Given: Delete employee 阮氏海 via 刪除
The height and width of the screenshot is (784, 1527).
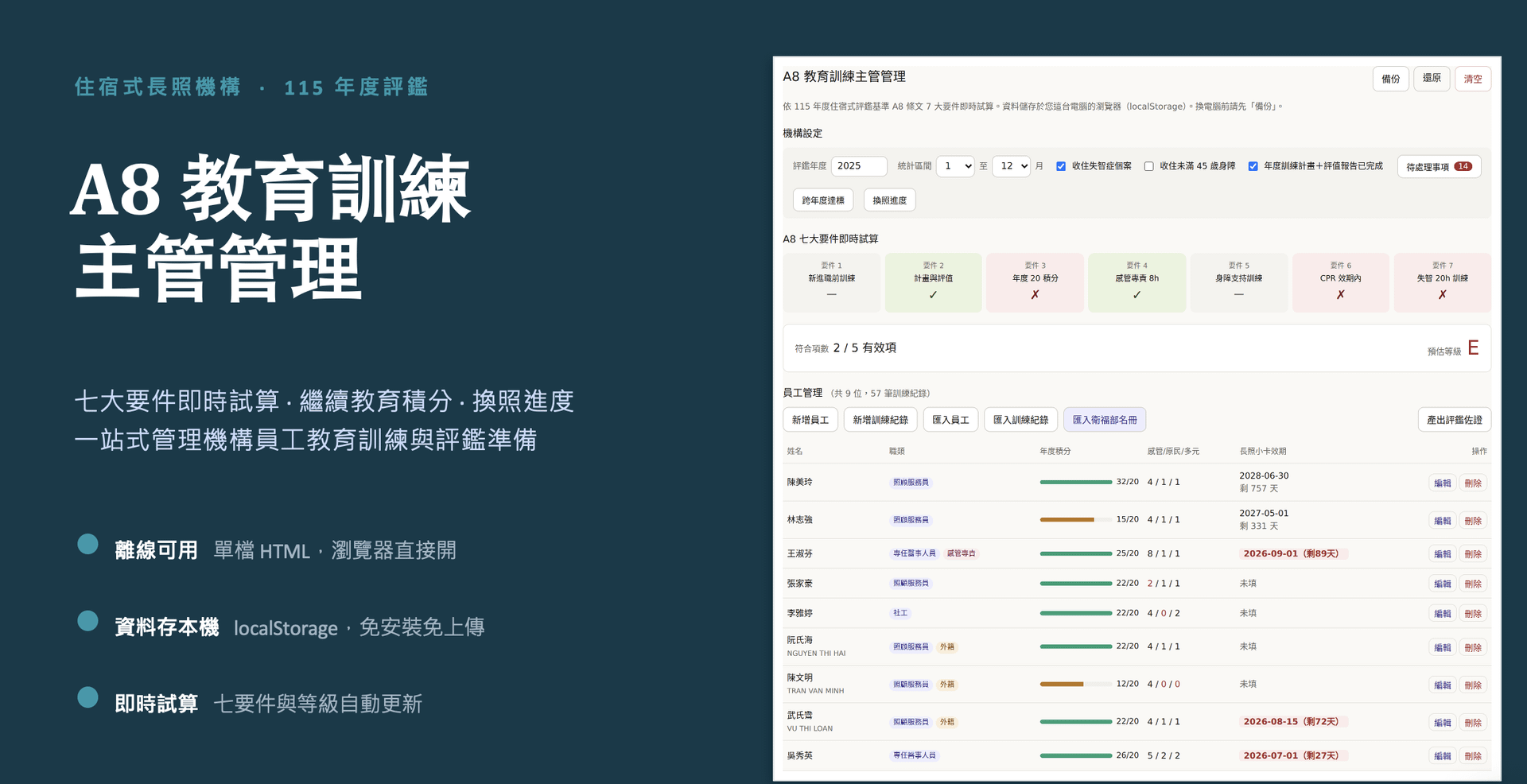Looking at the screenshot, I should tap(1473, 648).
